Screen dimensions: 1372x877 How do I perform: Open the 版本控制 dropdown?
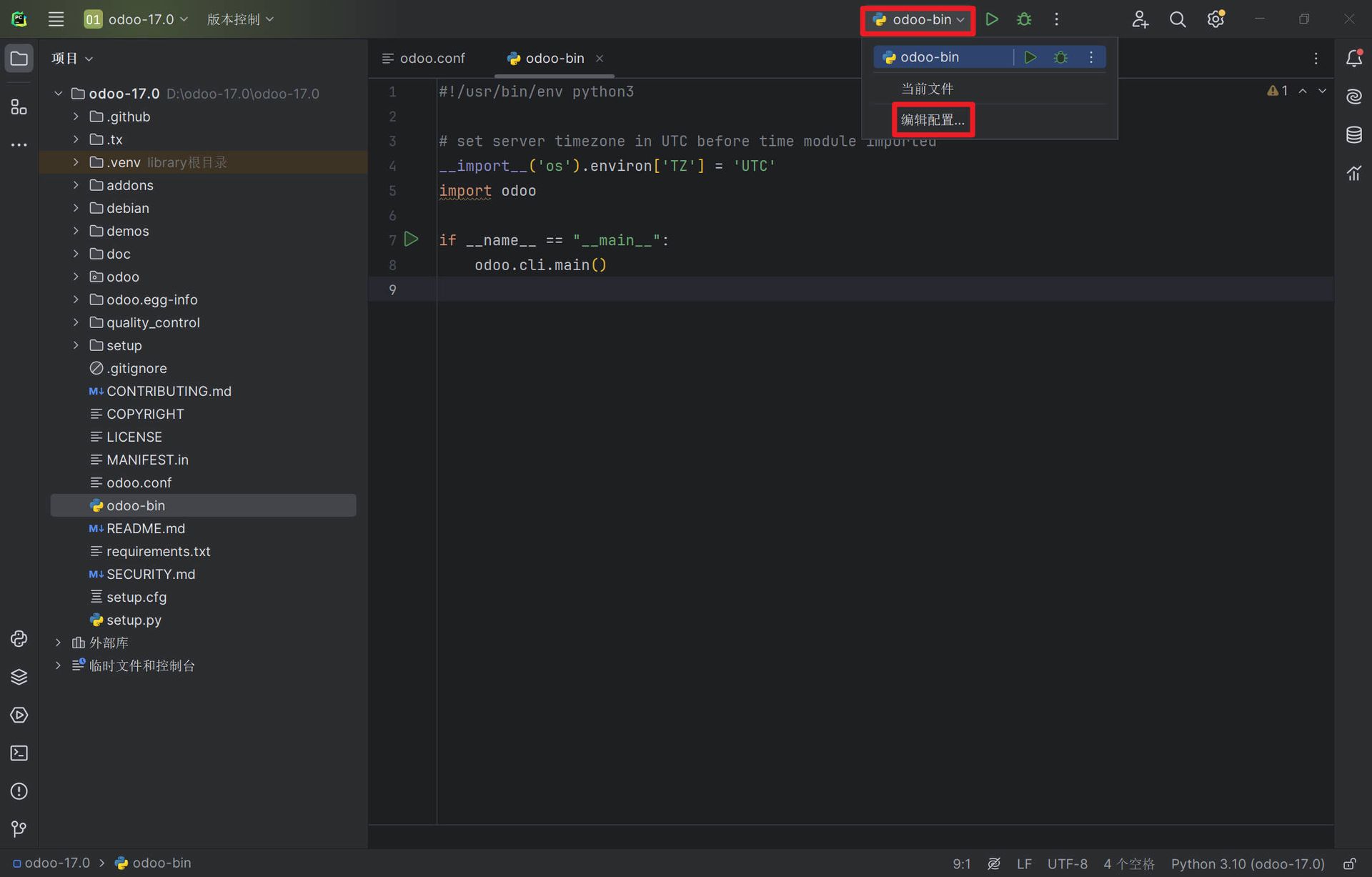(x=240, y=19)
